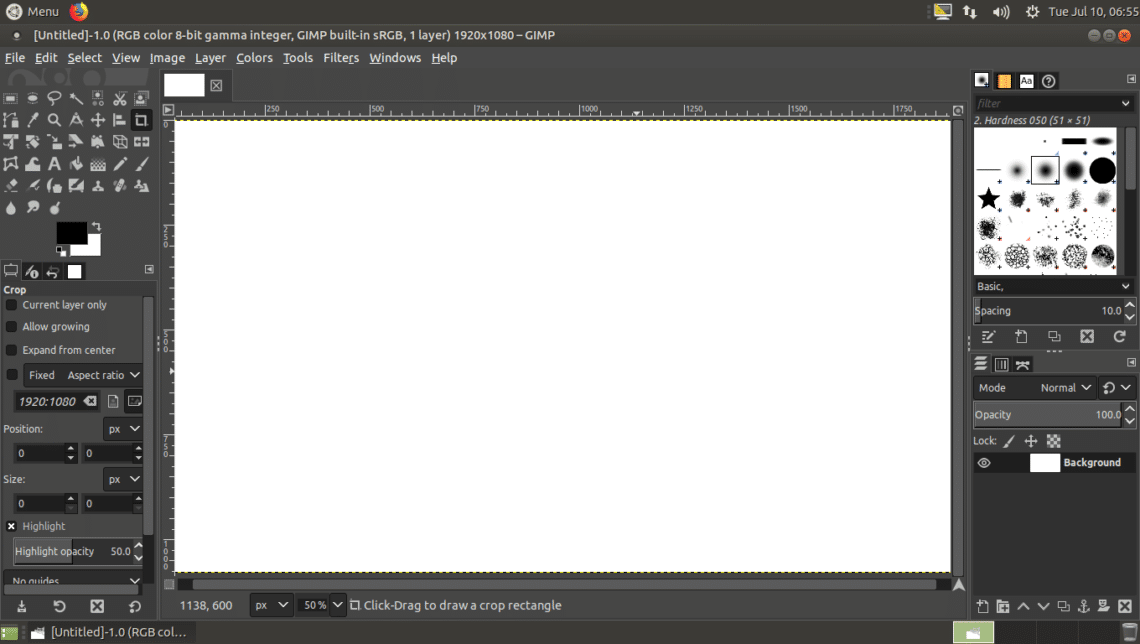1140x644 pixels.
Task: Select the Flip tool
Action: [x=142, y=142]
